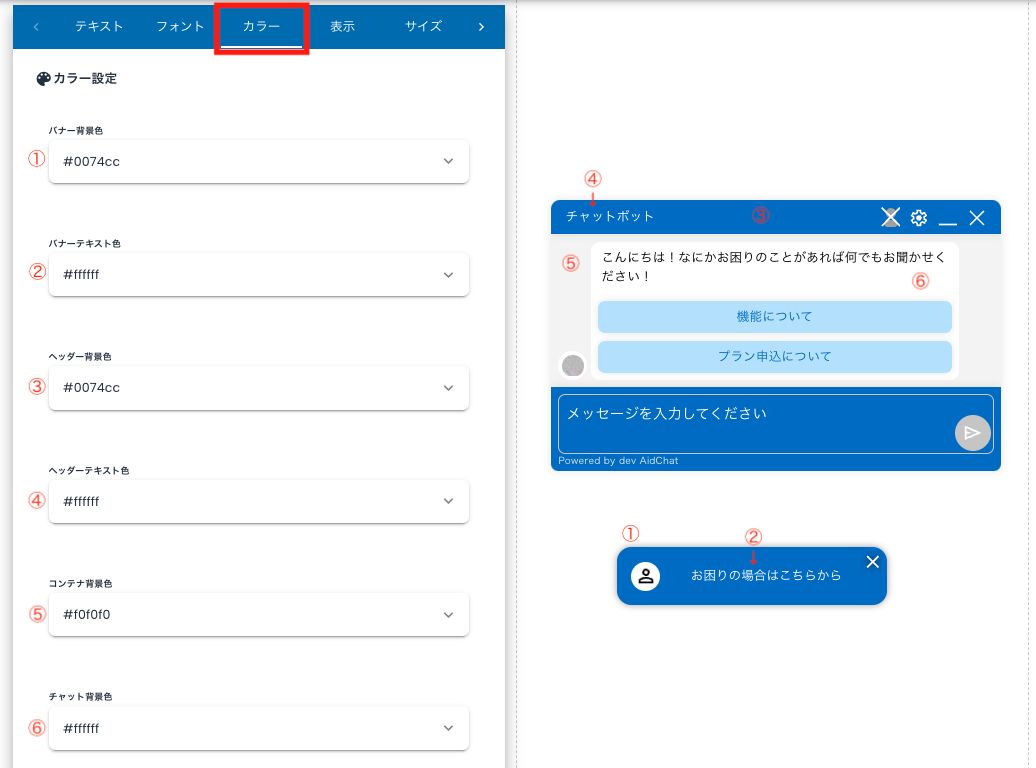Switch to the フォント tab
Image resolution: width=1036 pixels, height=768 pixels.
click(x=180, y=27)
